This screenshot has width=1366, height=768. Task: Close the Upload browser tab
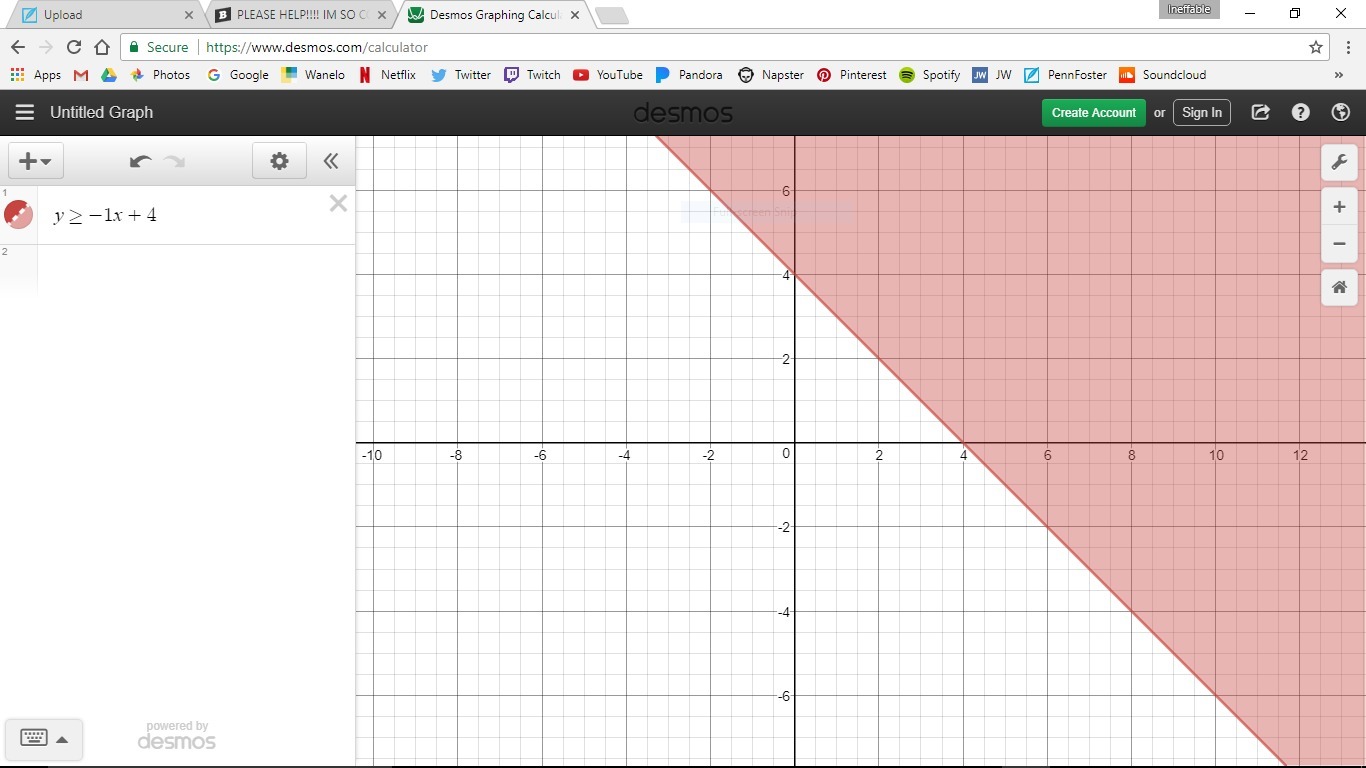tap(189, 15)
